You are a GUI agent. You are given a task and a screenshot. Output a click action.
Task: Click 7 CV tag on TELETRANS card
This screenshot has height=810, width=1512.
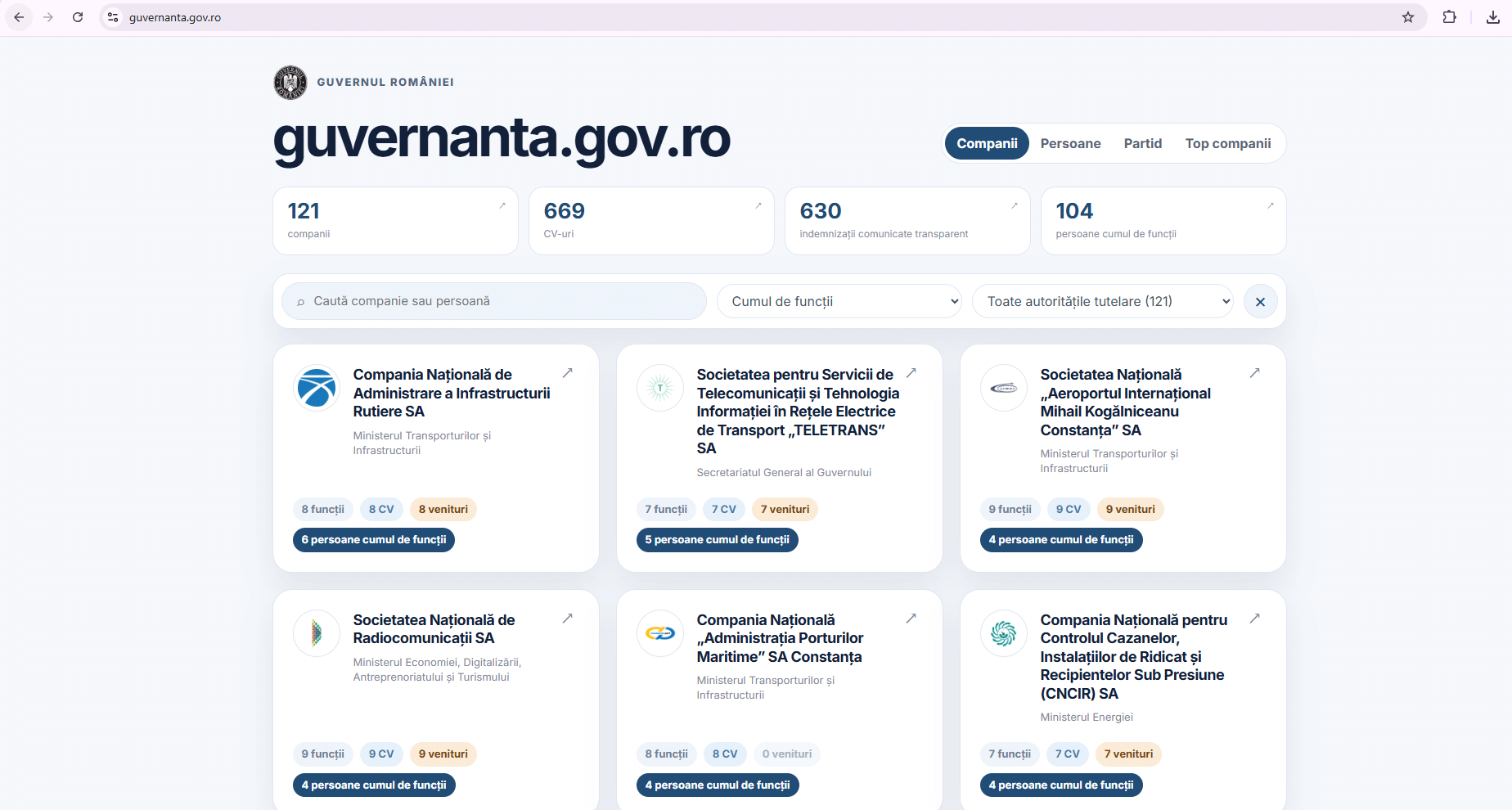click(x=724, y=509)
